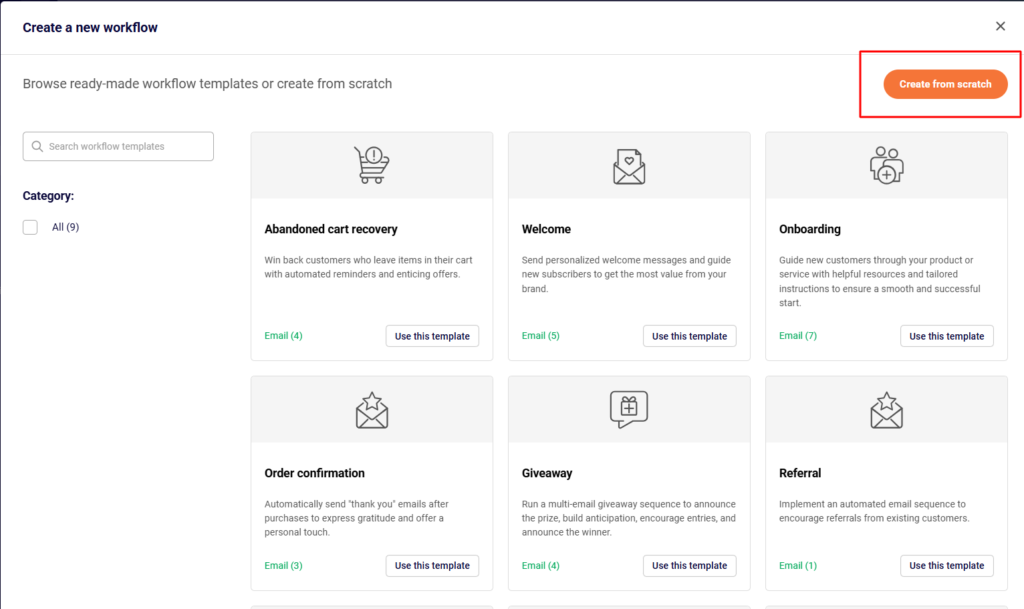
Task: Select the Onboarding card title
Action: coord(810,229)
